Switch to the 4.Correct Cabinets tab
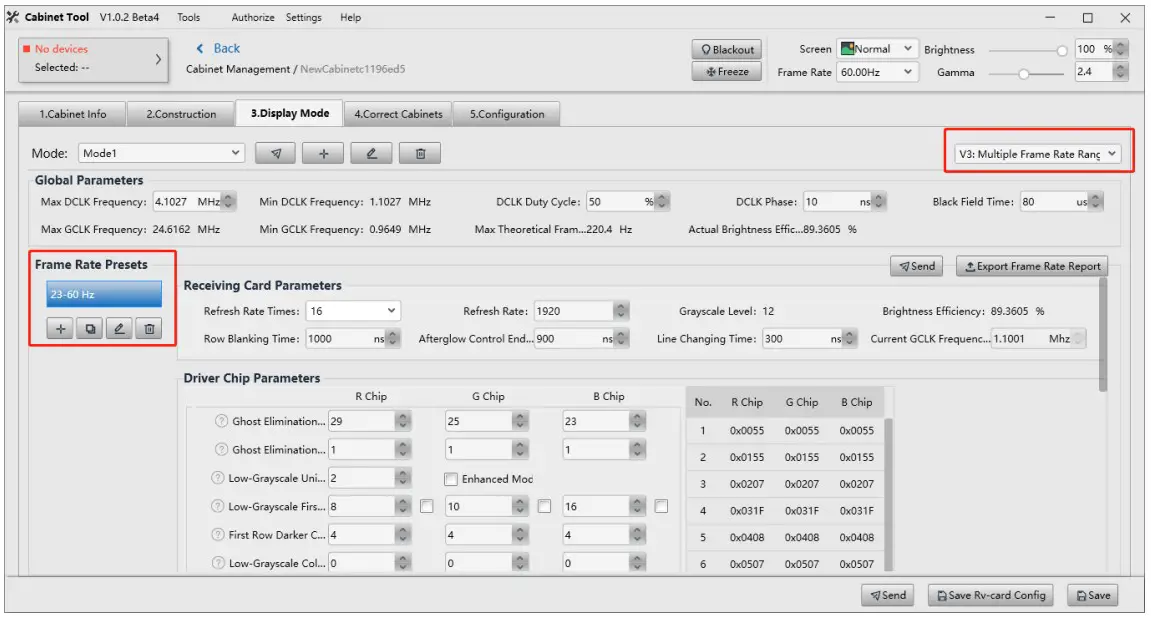The height and width of the screenshot is (618, 1151). click(x=398, y=114)
